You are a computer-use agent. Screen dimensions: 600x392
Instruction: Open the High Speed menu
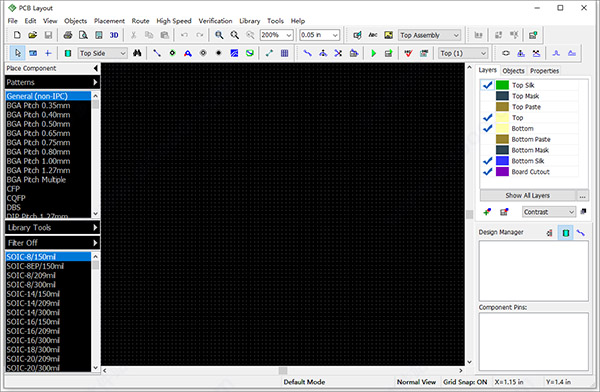[x=174, y=21]
